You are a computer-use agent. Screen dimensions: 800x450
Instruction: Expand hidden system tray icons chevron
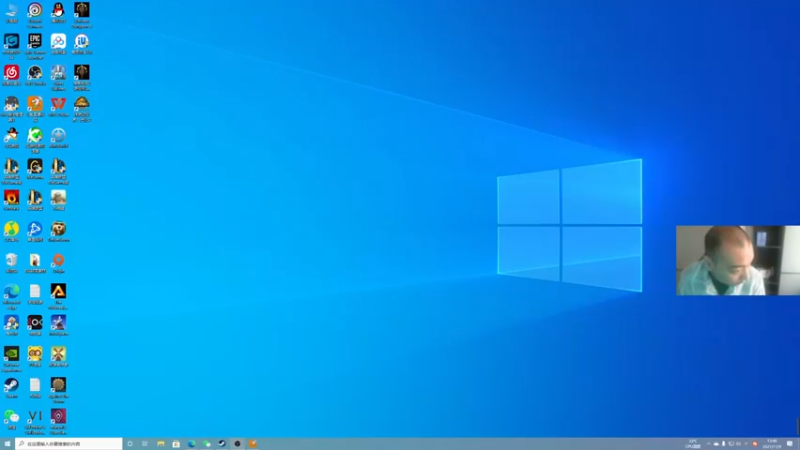[x=708, y=444]
